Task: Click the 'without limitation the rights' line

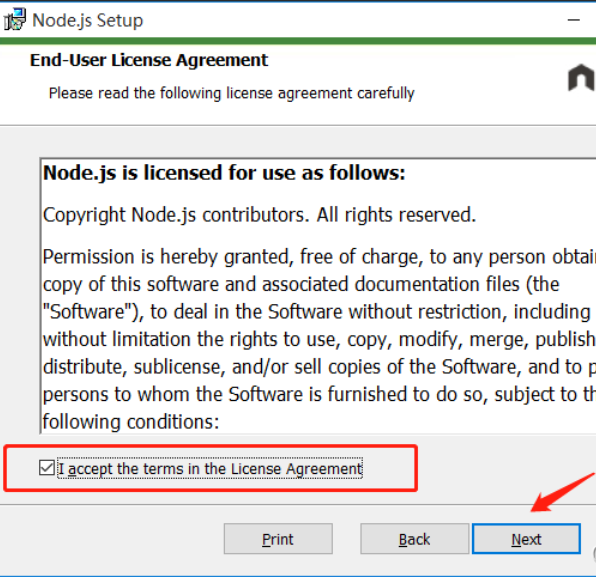Action: pos(319,339)
